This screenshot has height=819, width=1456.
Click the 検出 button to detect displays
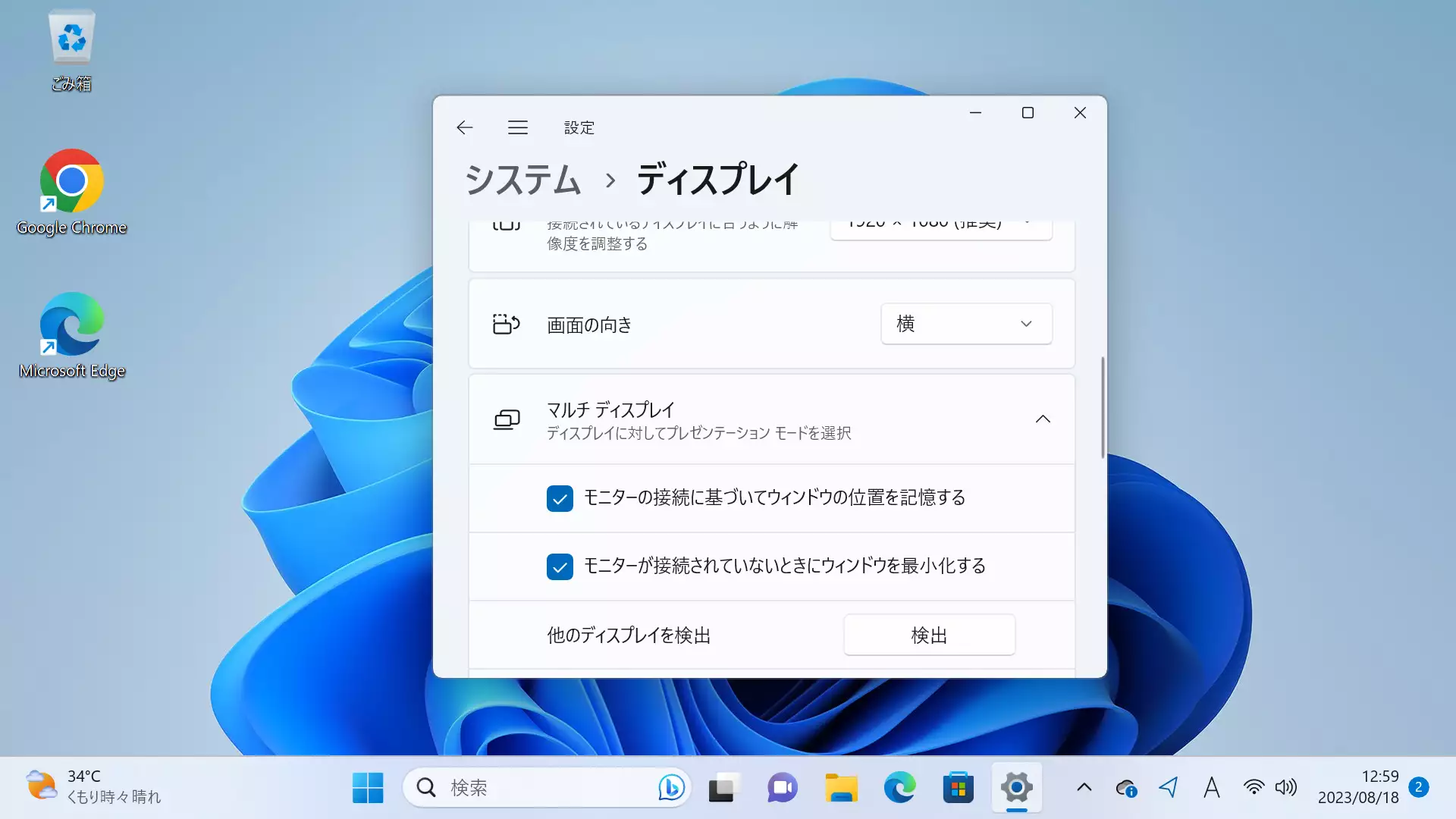tap(928, 634)
